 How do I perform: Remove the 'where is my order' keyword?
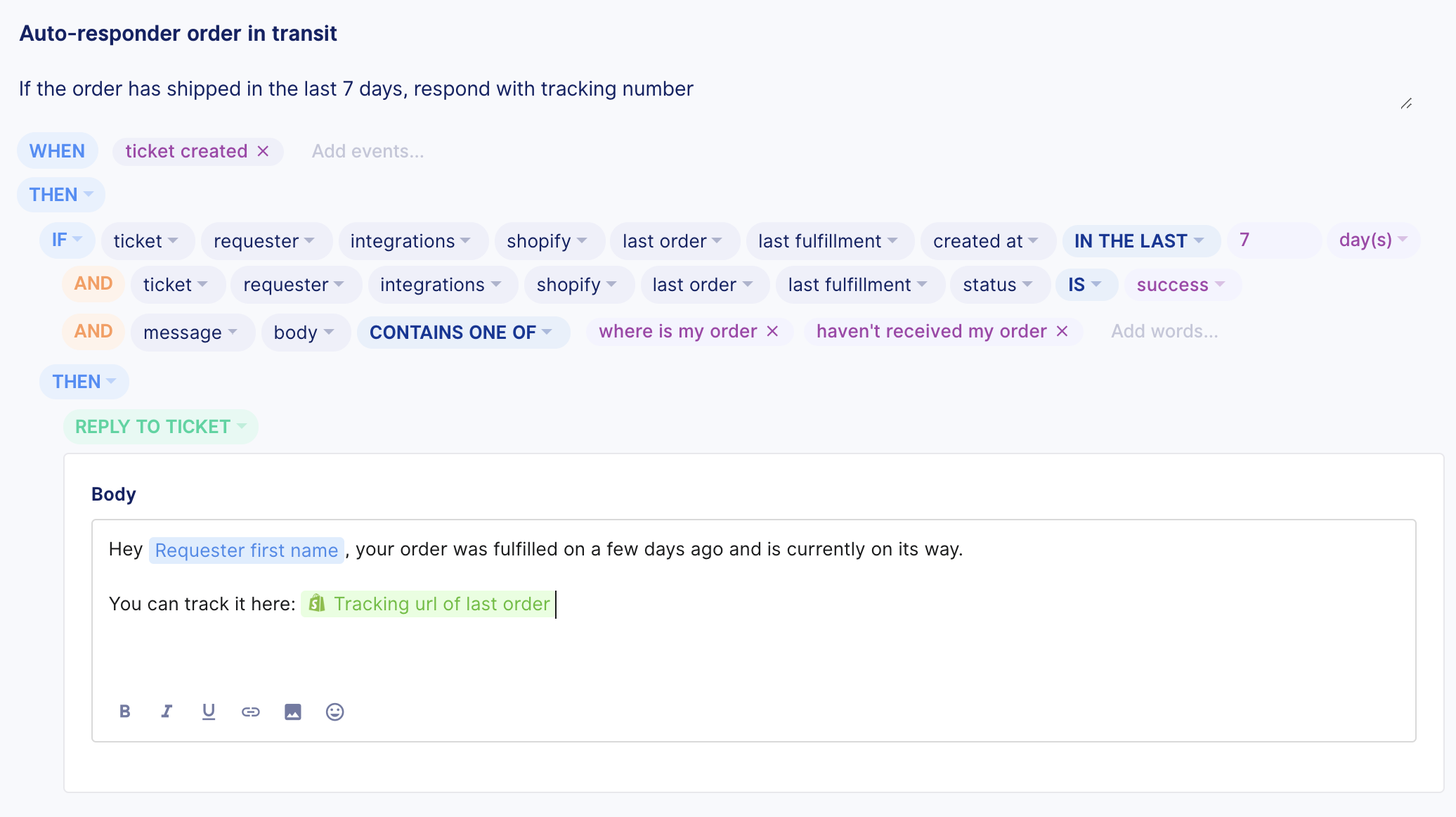click(772, 331)
